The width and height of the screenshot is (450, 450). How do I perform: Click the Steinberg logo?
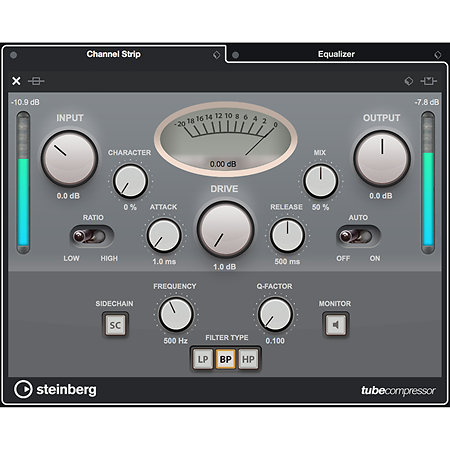click(x=55, y=389)
